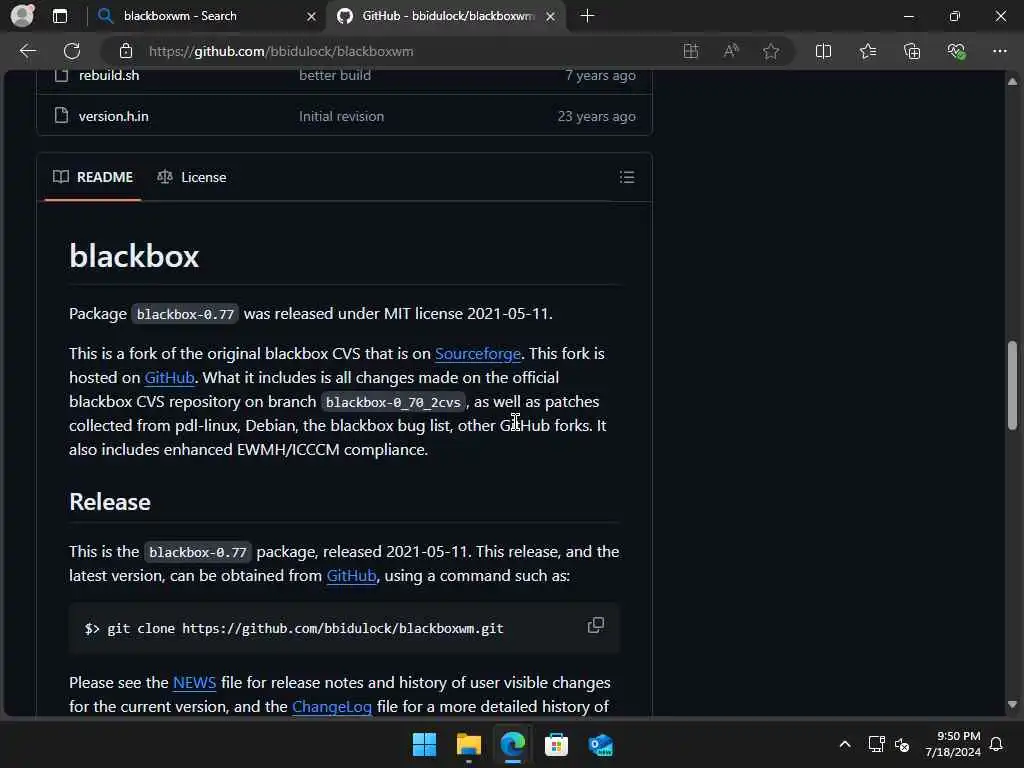Click the blackbox-0.77 code label in first paragraph
This screenshot has width=1024, height=768.
pyautogui.click(x=185, y=314)
